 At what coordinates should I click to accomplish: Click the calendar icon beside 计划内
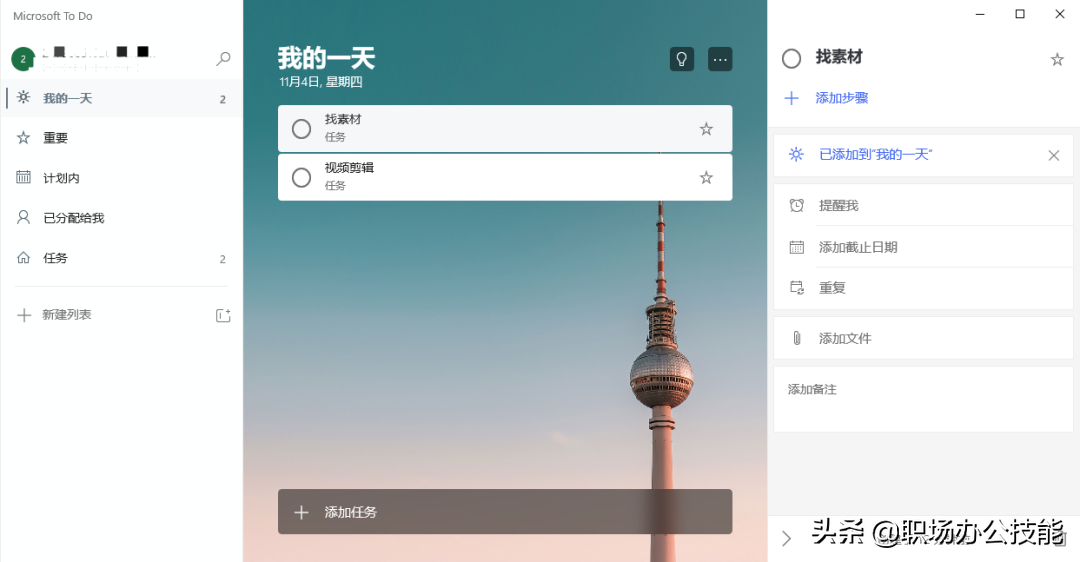click(23, 177)
